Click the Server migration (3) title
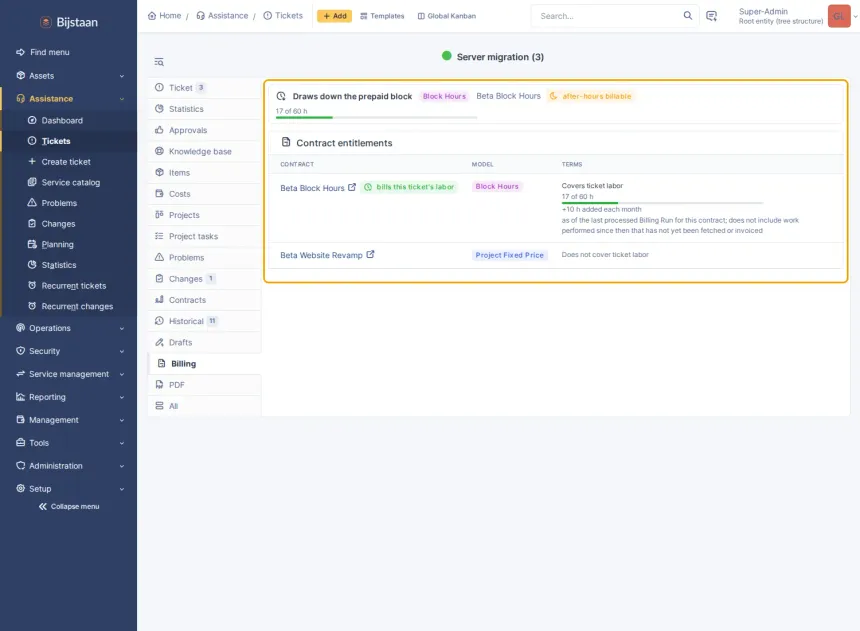This screenshot has height=631, width=860. tap(500, 57)
